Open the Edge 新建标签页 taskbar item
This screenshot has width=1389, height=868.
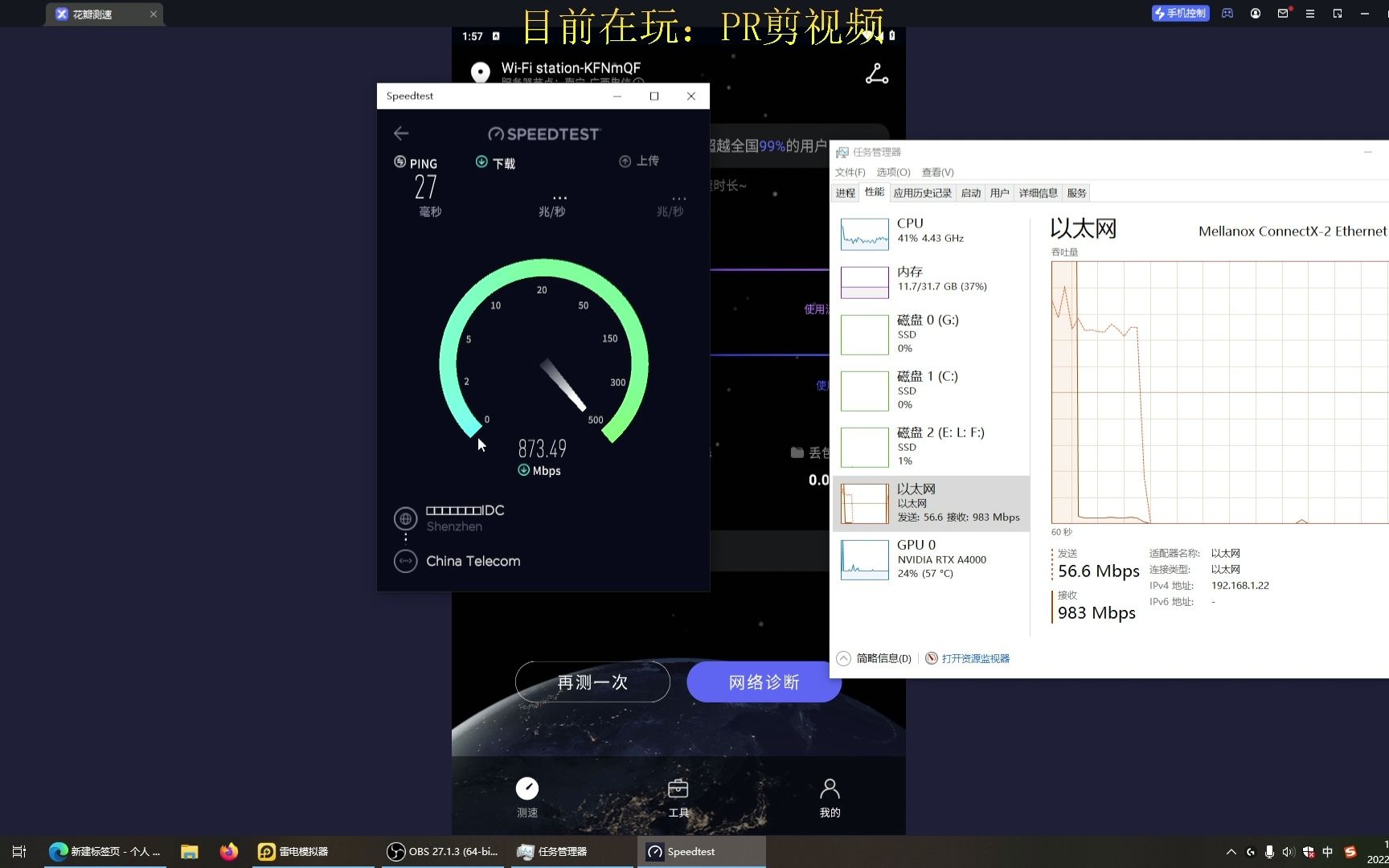tap(104, 851)
